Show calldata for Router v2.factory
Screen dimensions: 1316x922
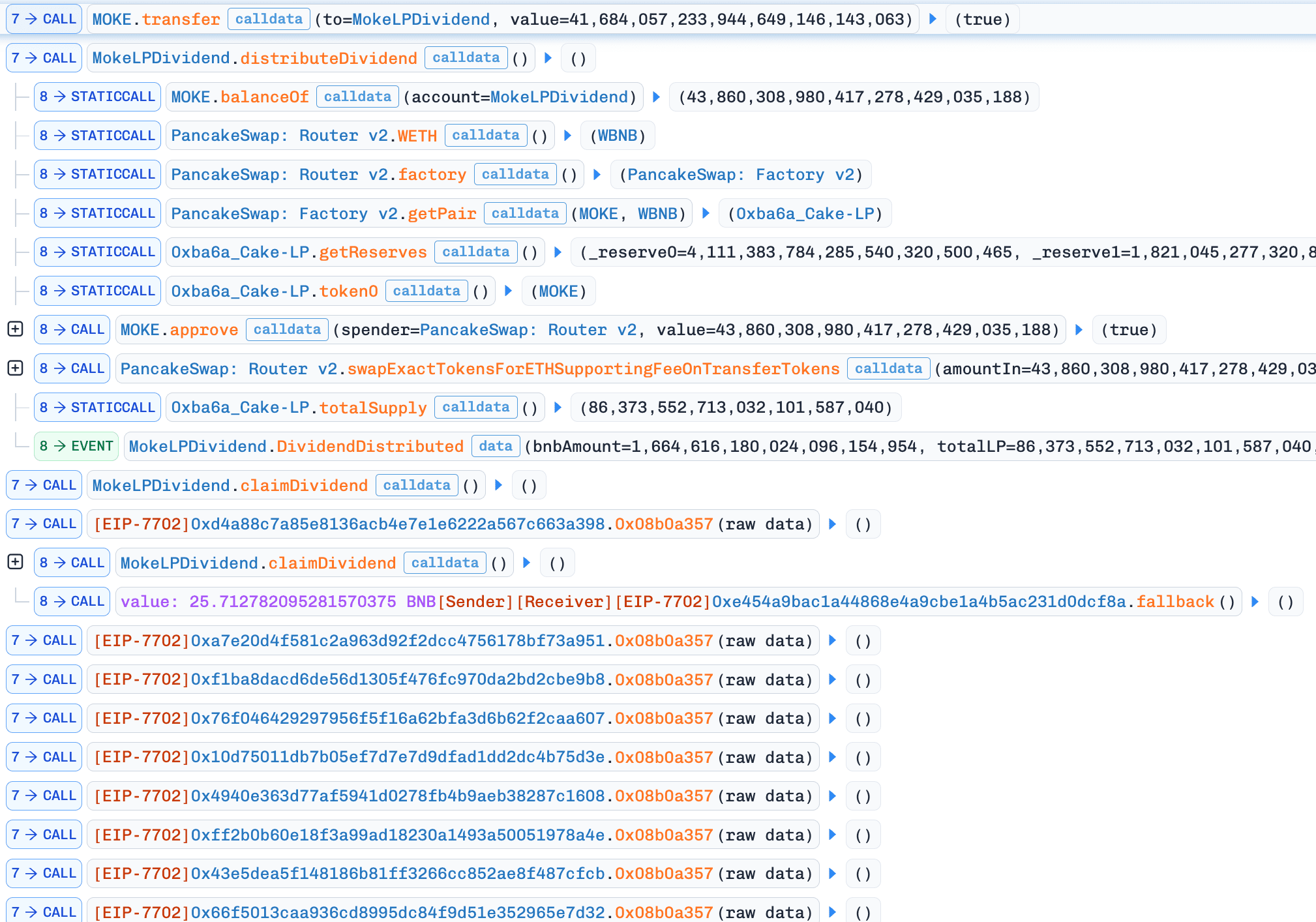coord(515,174)
